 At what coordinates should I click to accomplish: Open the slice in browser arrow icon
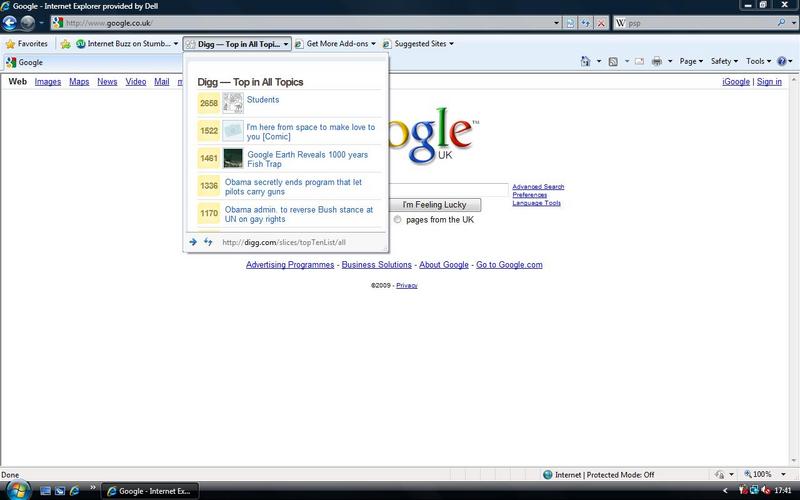pos(193,242)
